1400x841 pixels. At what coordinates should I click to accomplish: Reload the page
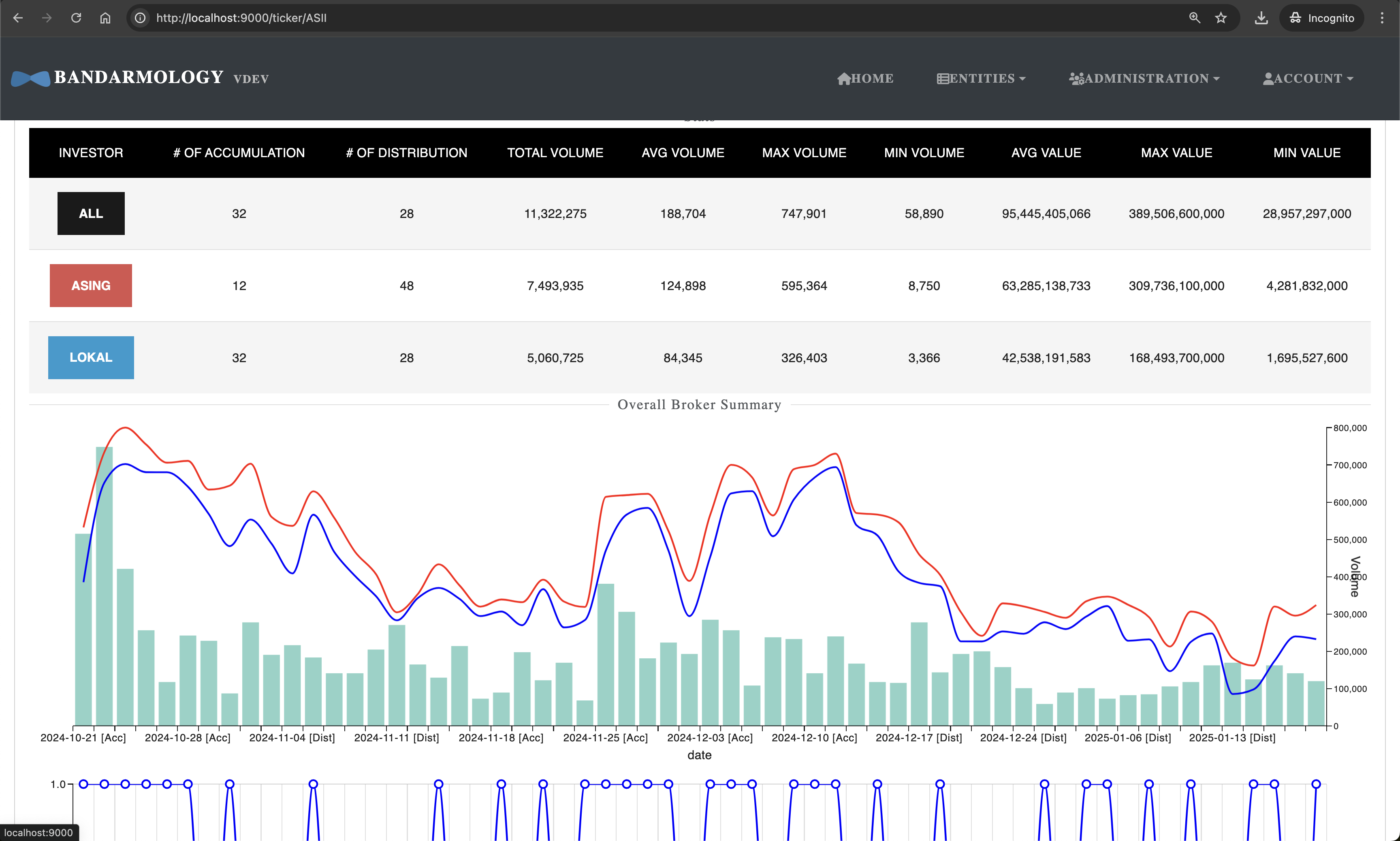click(x=76, y=17)
